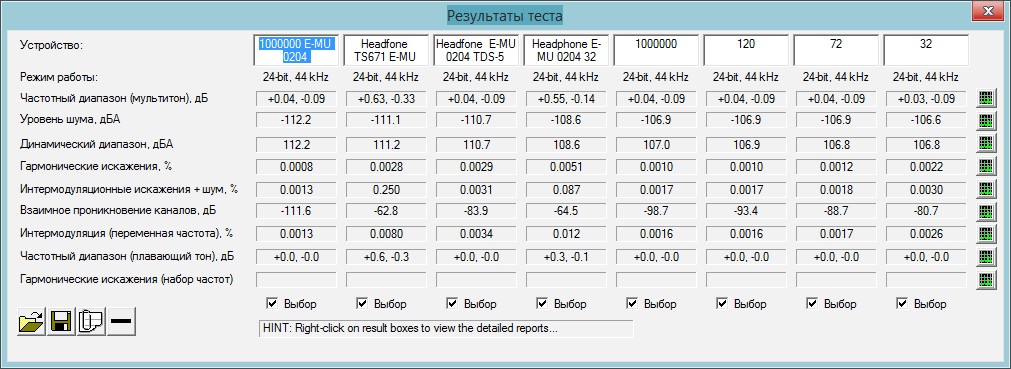This screenshot has height=369, width=1011.
Task: Click the device name field containing only 1000000
Action: tap(656, 50)
